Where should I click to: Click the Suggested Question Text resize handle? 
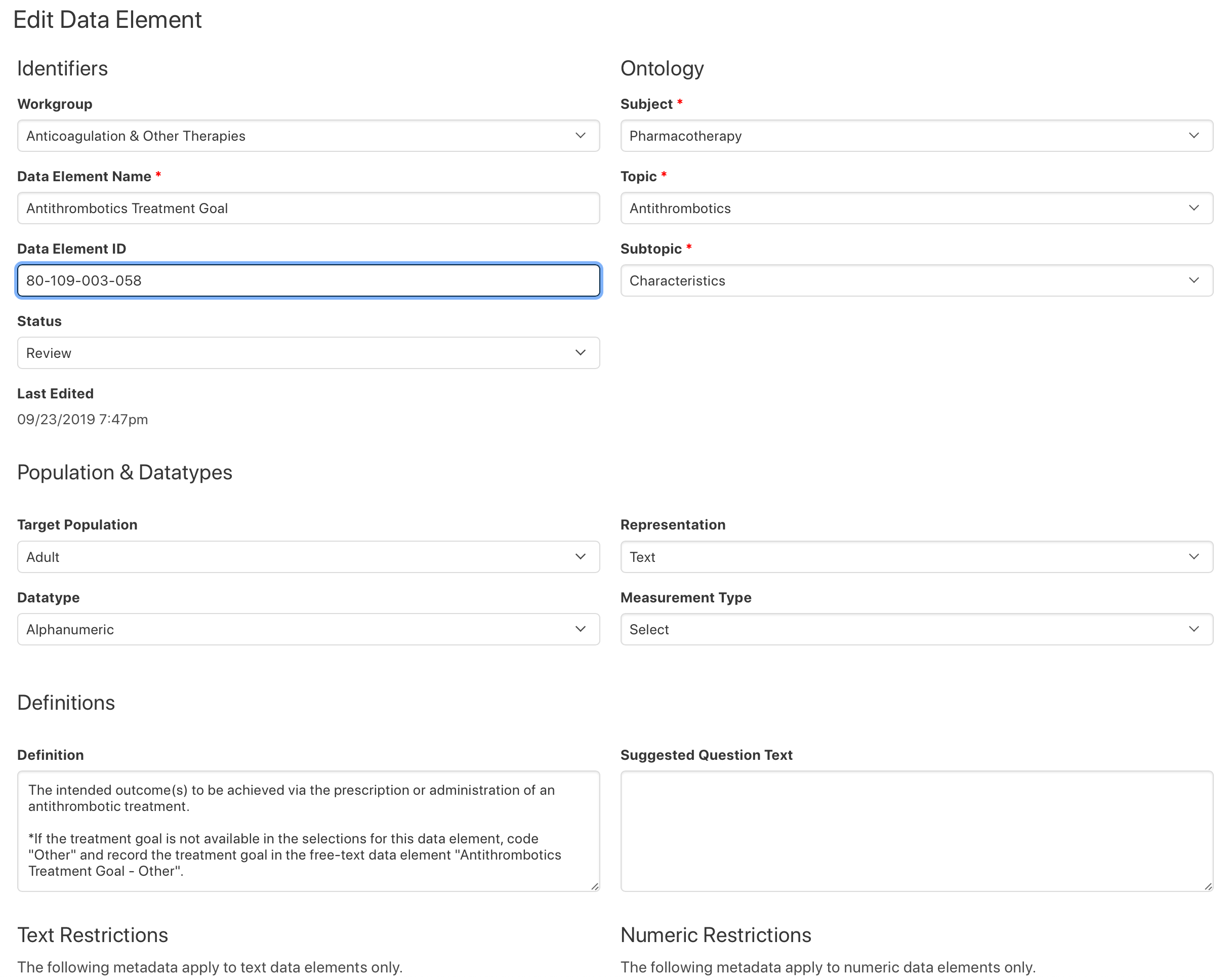click(x=1208, y=886)
